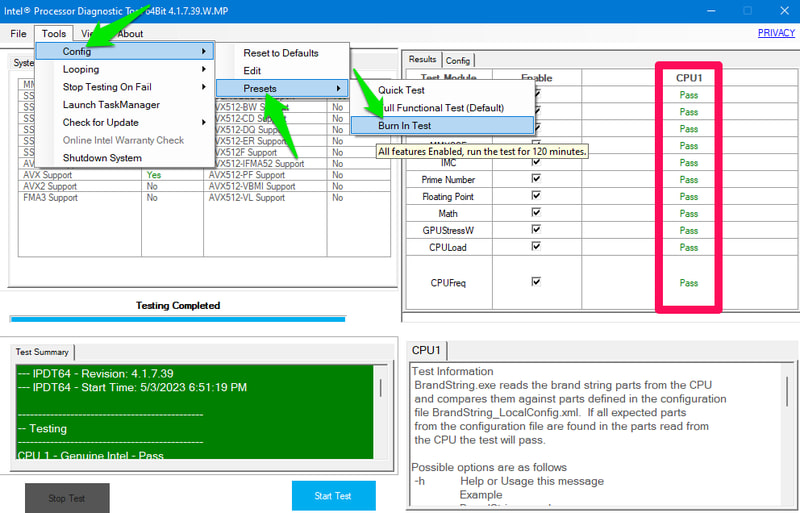
Task: Click the Testing Completed progress bar
Action: coord(177,319)
